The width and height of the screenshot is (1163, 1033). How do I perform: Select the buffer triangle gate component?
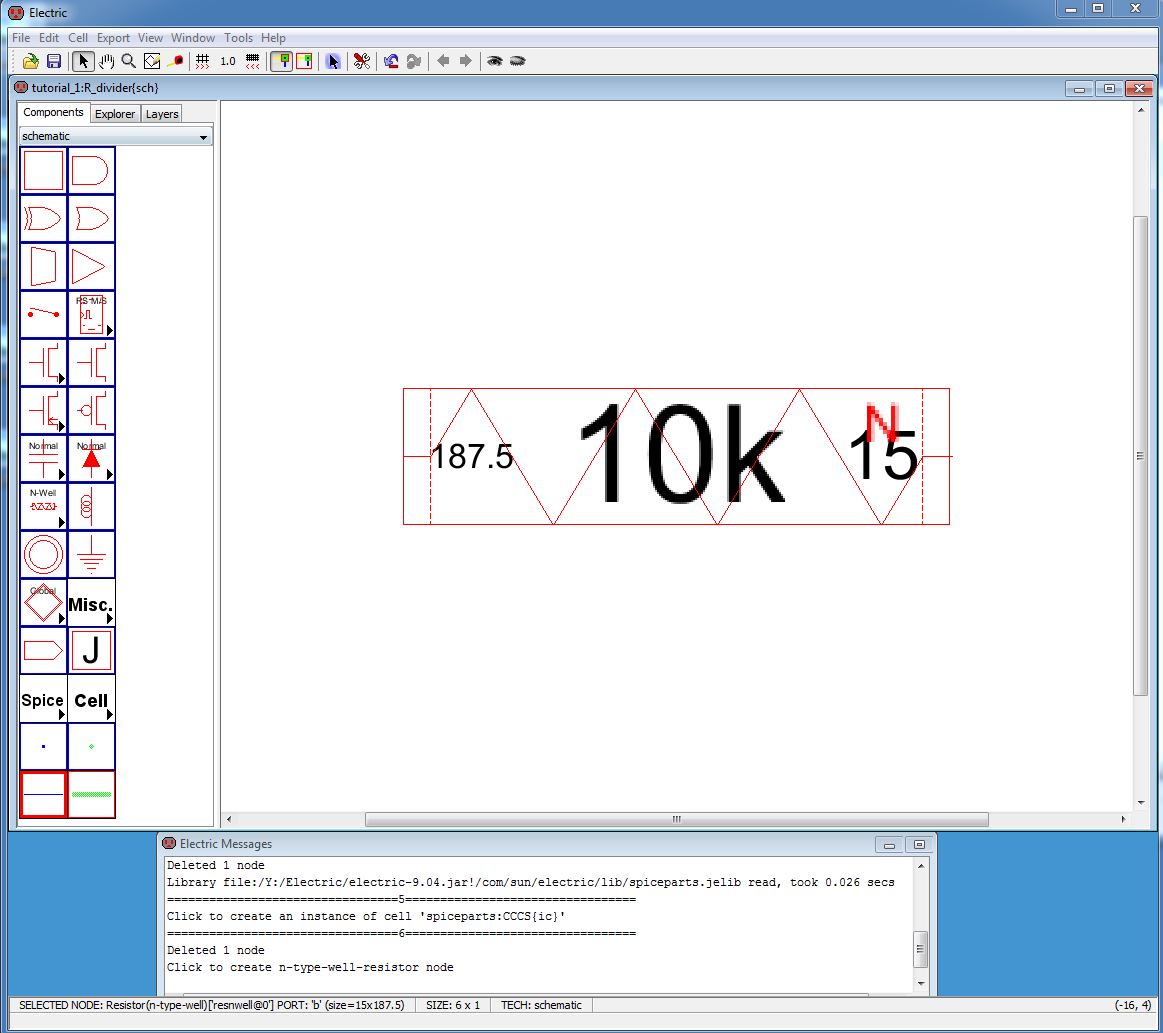point(91,267)
